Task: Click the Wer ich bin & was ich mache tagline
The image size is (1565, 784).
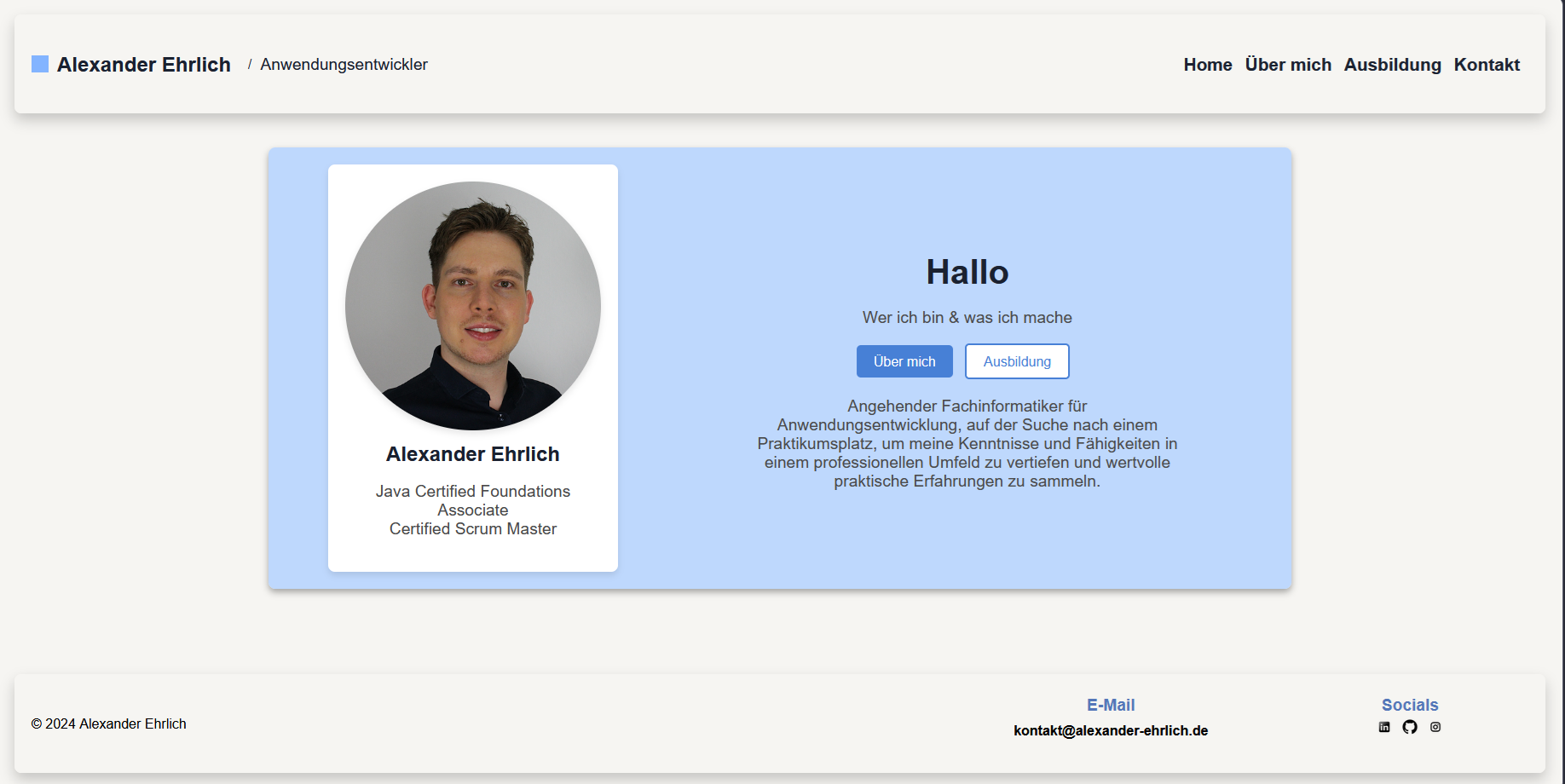Action: tap(967, 318)
